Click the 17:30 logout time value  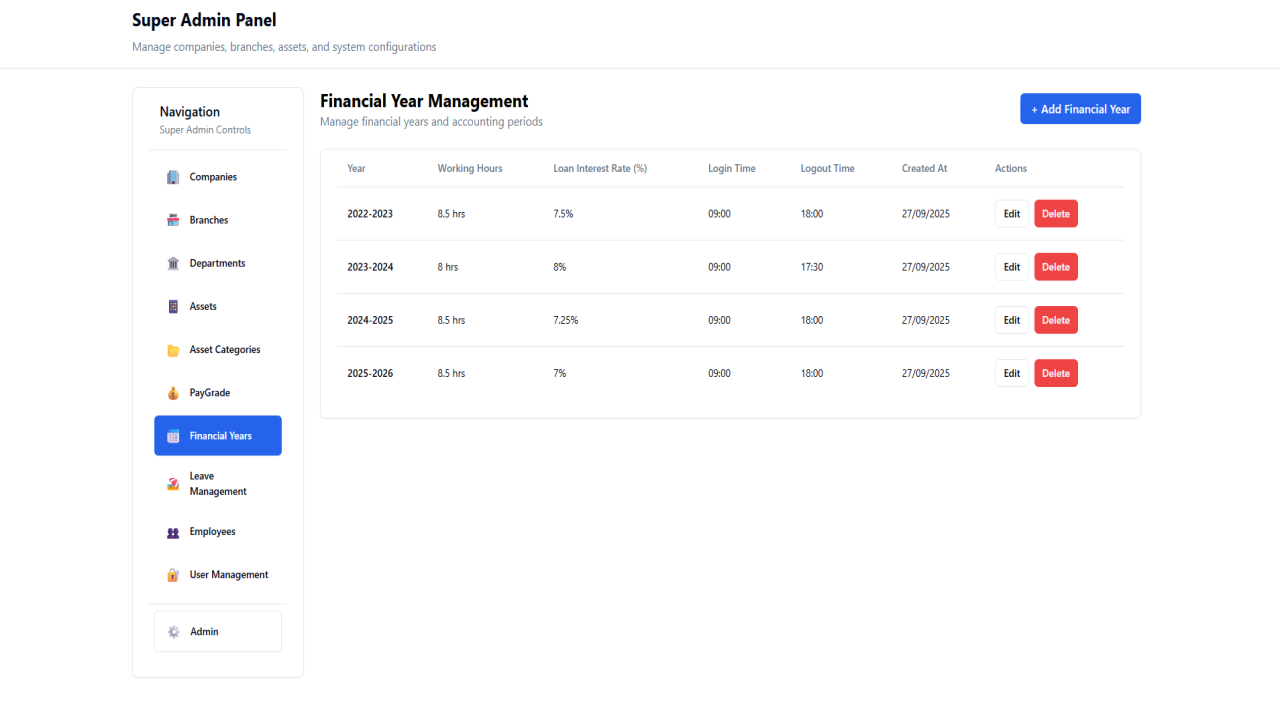pyautogui.click(x=812, y=267)
